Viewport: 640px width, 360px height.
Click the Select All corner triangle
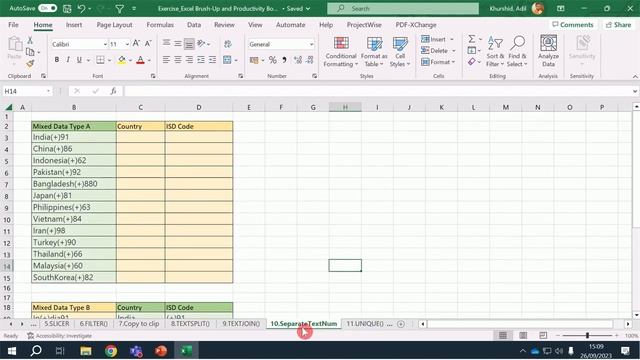(x=8, y=107)
